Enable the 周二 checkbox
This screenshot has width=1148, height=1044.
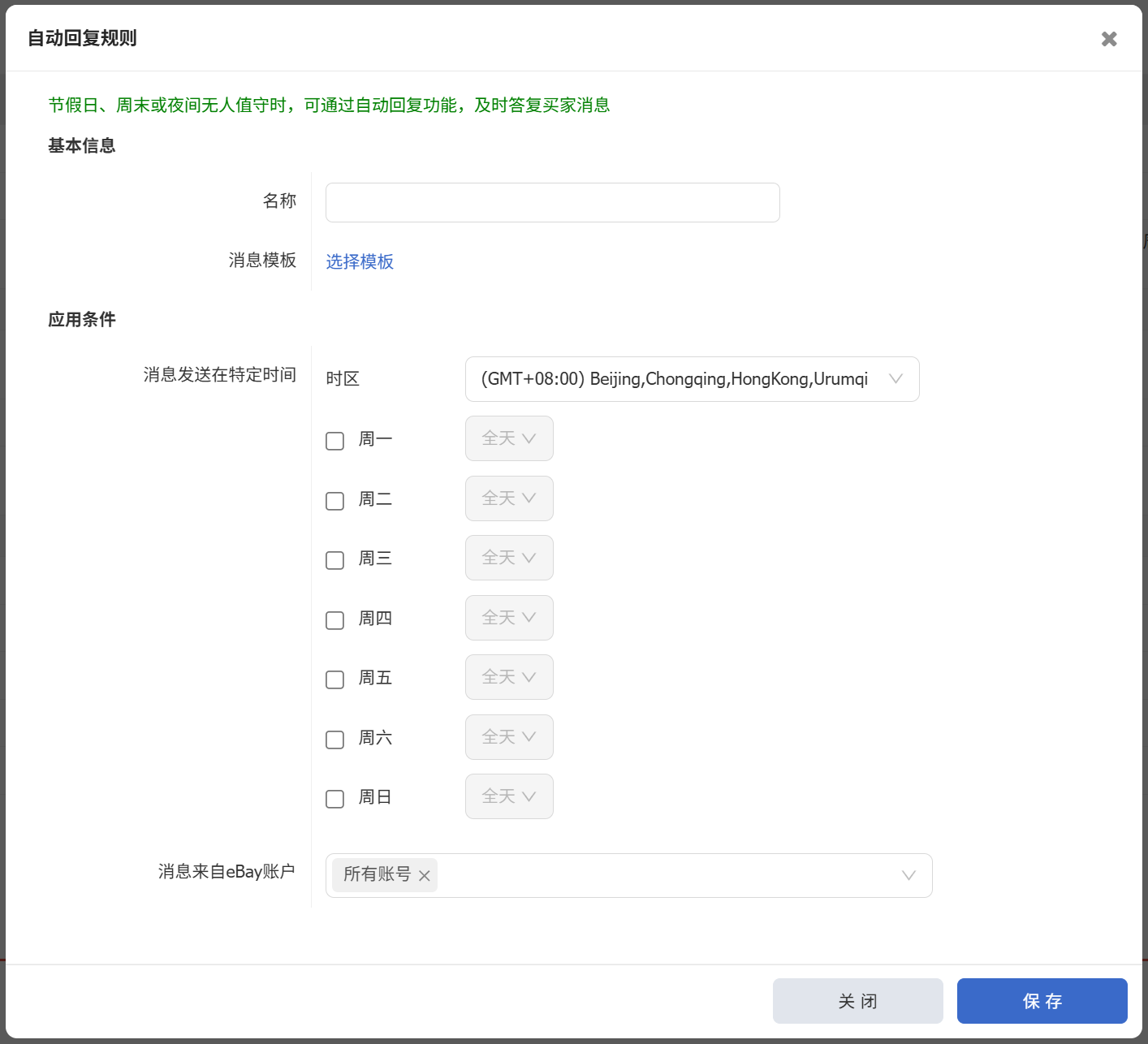[334, 501]
